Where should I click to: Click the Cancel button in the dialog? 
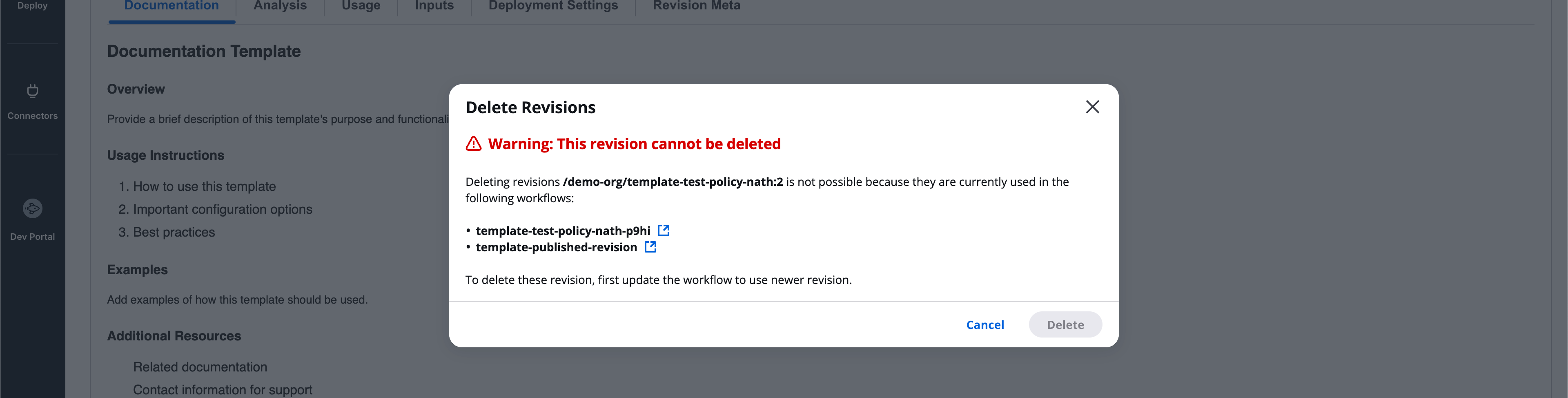[x=985, y=324]
